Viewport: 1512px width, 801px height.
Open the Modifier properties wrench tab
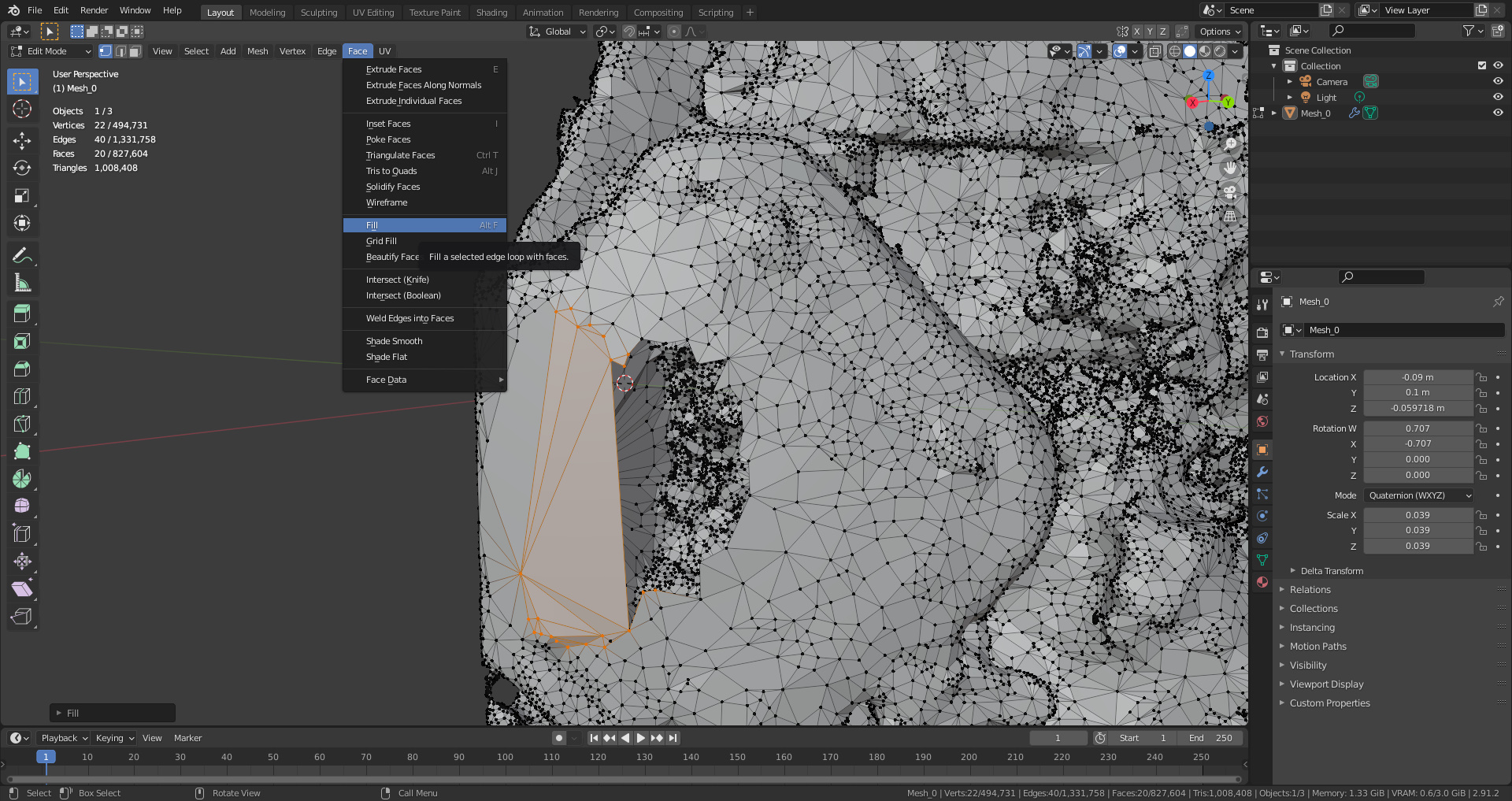(x=1262, y=472)
